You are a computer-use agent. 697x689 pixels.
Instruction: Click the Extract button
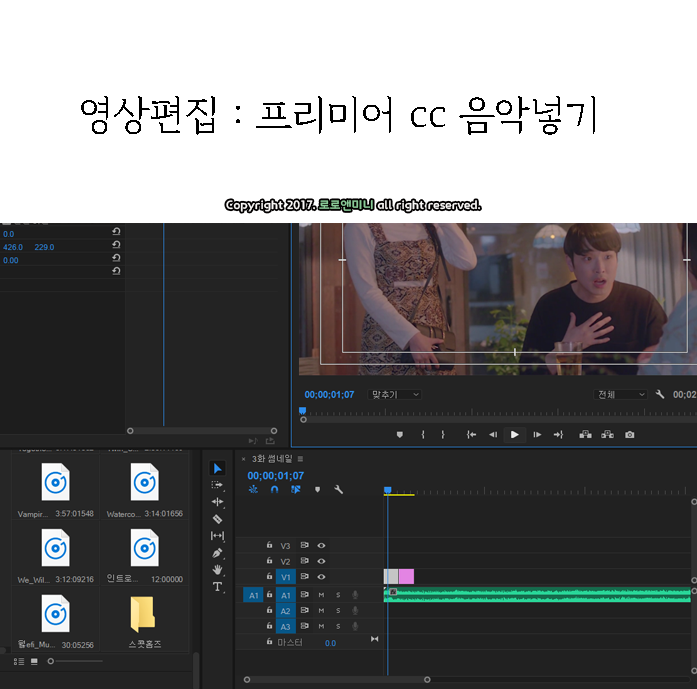(607, 434)
